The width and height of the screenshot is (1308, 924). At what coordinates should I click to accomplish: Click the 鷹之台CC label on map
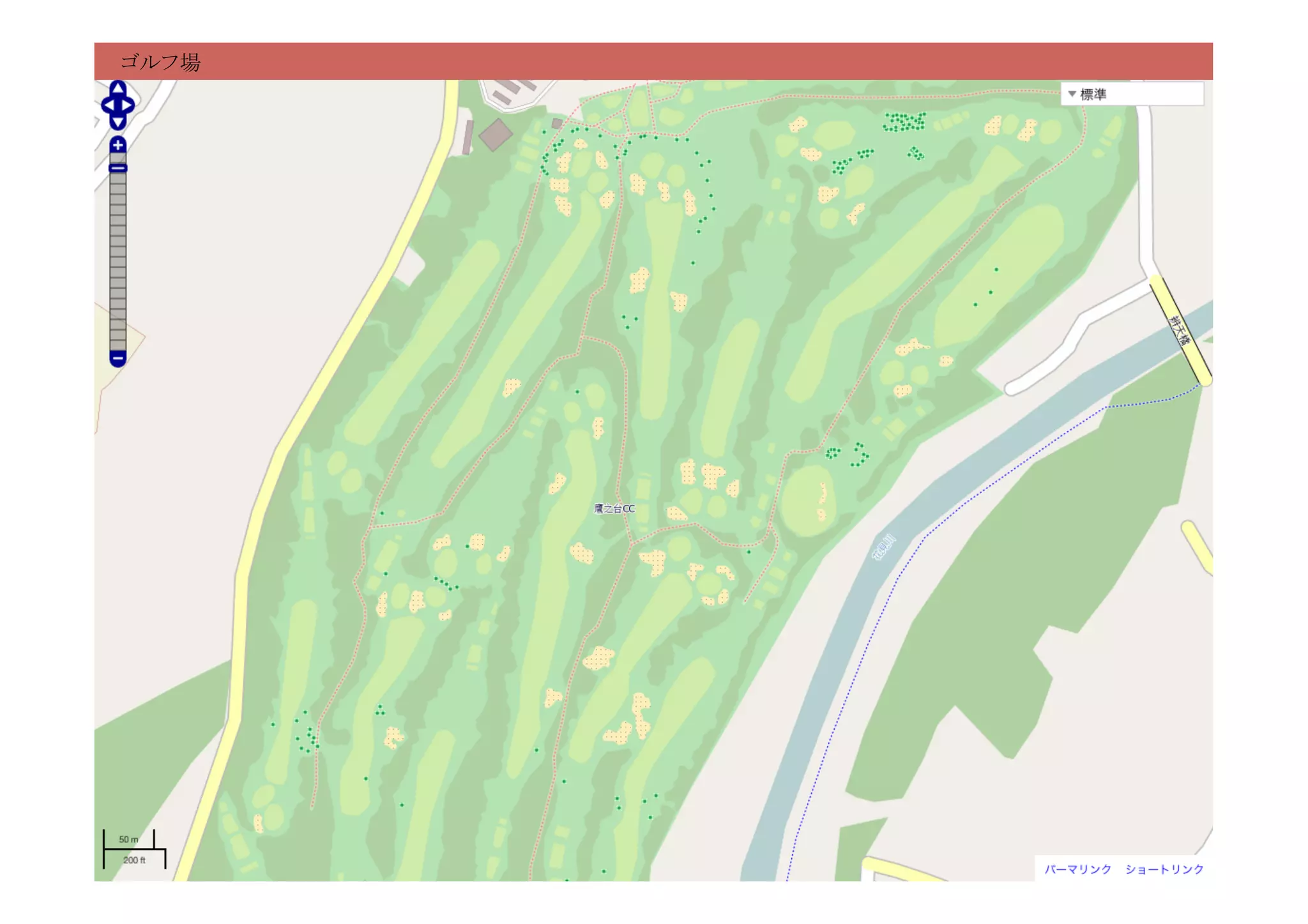[x=614, y=509]
